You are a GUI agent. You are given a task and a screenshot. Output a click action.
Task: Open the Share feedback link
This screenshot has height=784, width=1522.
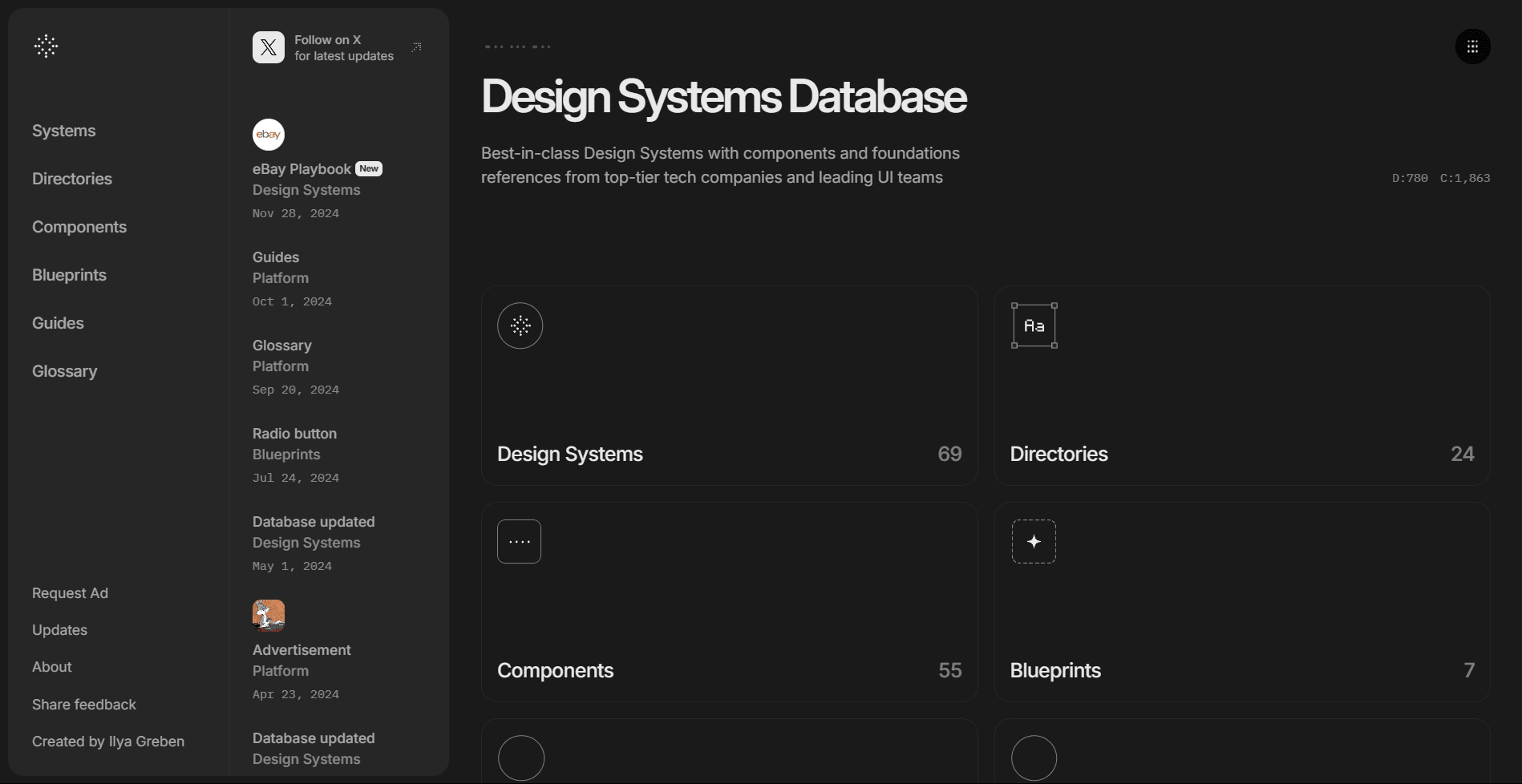(83, 704)
